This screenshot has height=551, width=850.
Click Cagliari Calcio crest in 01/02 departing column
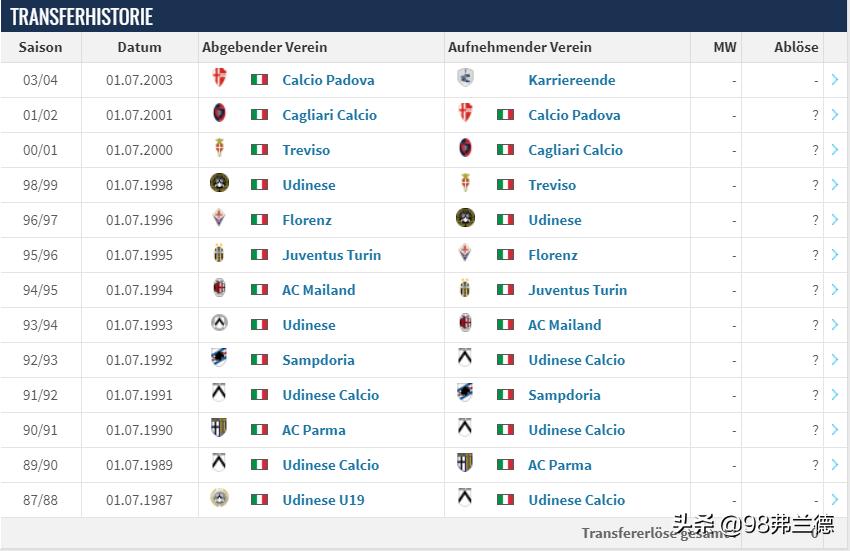[220, 114]
